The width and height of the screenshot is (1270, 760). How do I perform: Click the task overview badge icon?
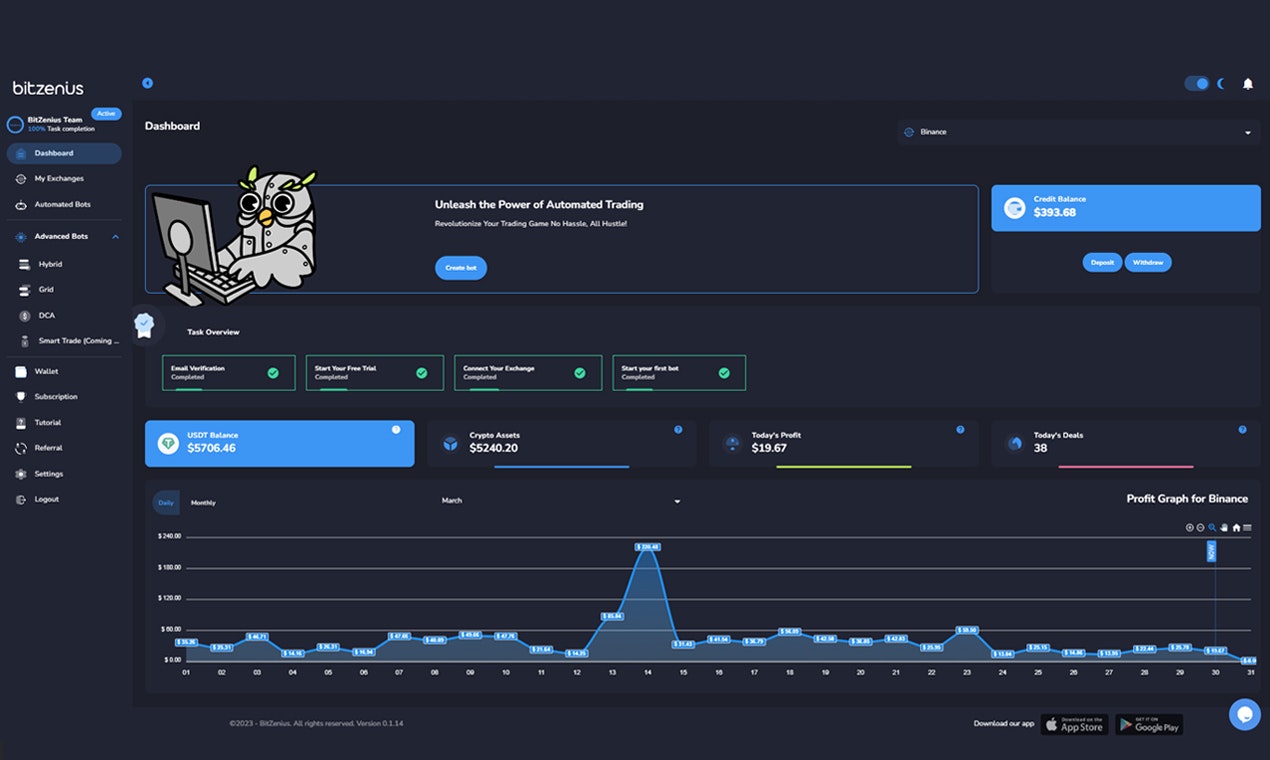(145, 324)
